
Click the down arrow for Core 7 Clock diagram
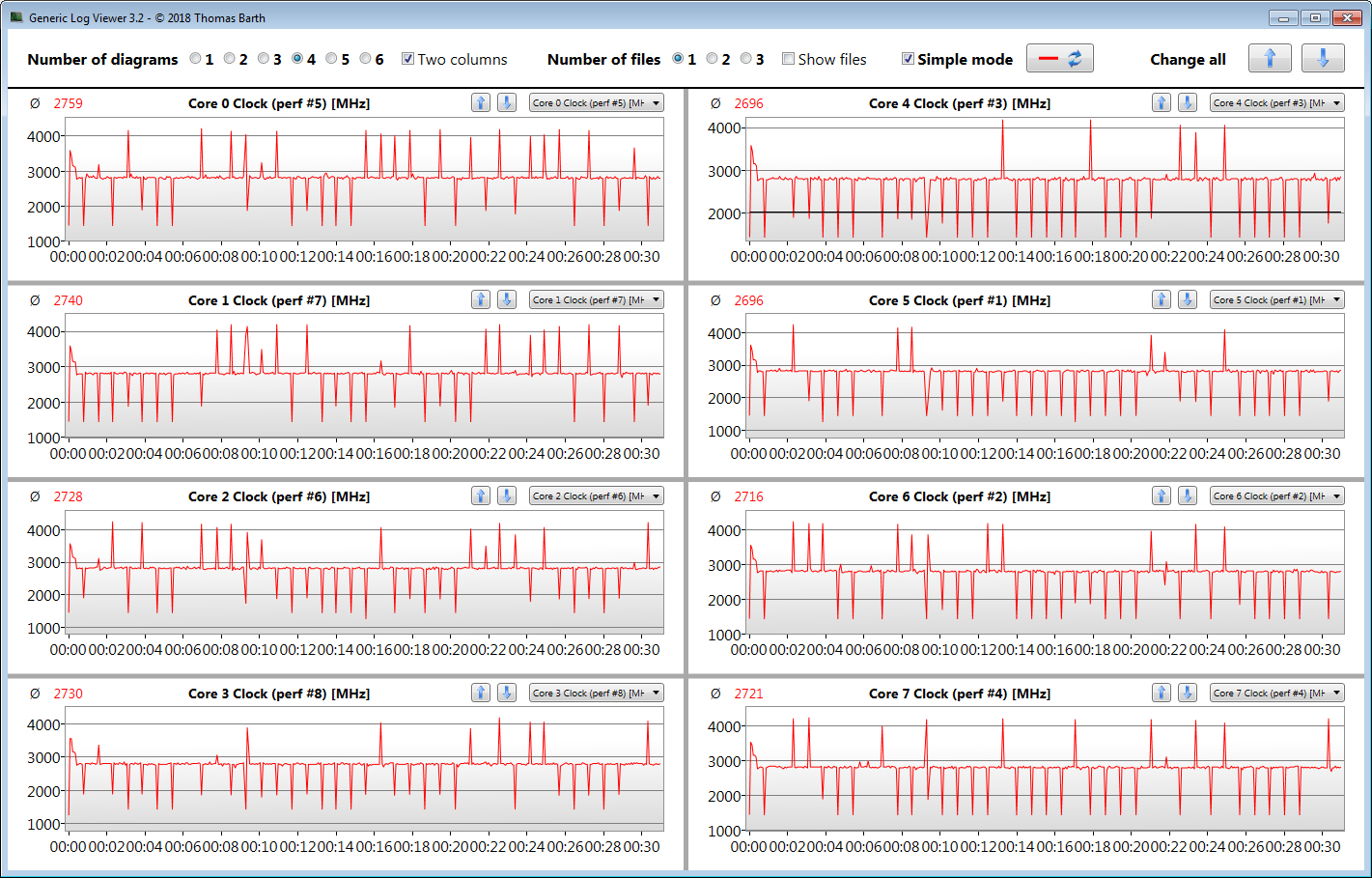[1187, 693]
